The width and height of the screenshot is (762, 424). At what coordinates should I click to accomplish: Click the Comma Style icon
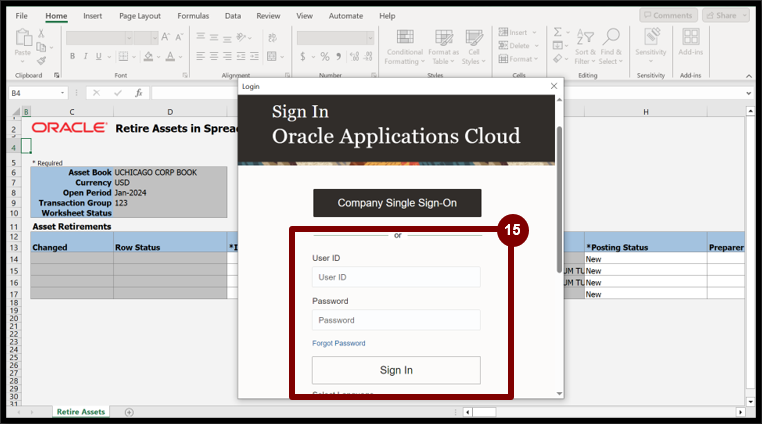pos(339,56)
